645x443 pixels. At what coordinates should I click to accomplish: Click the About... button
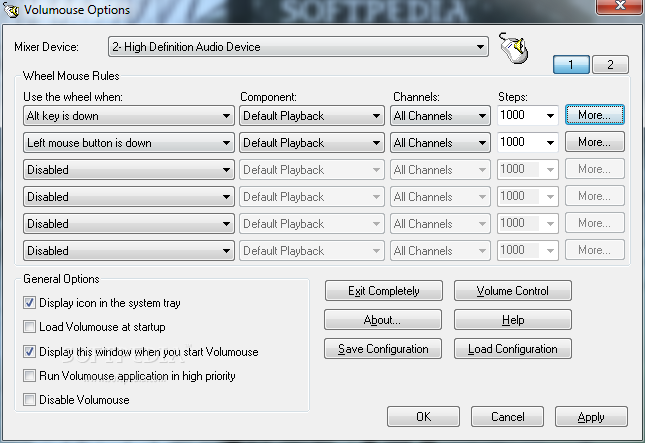coord(383,320)
